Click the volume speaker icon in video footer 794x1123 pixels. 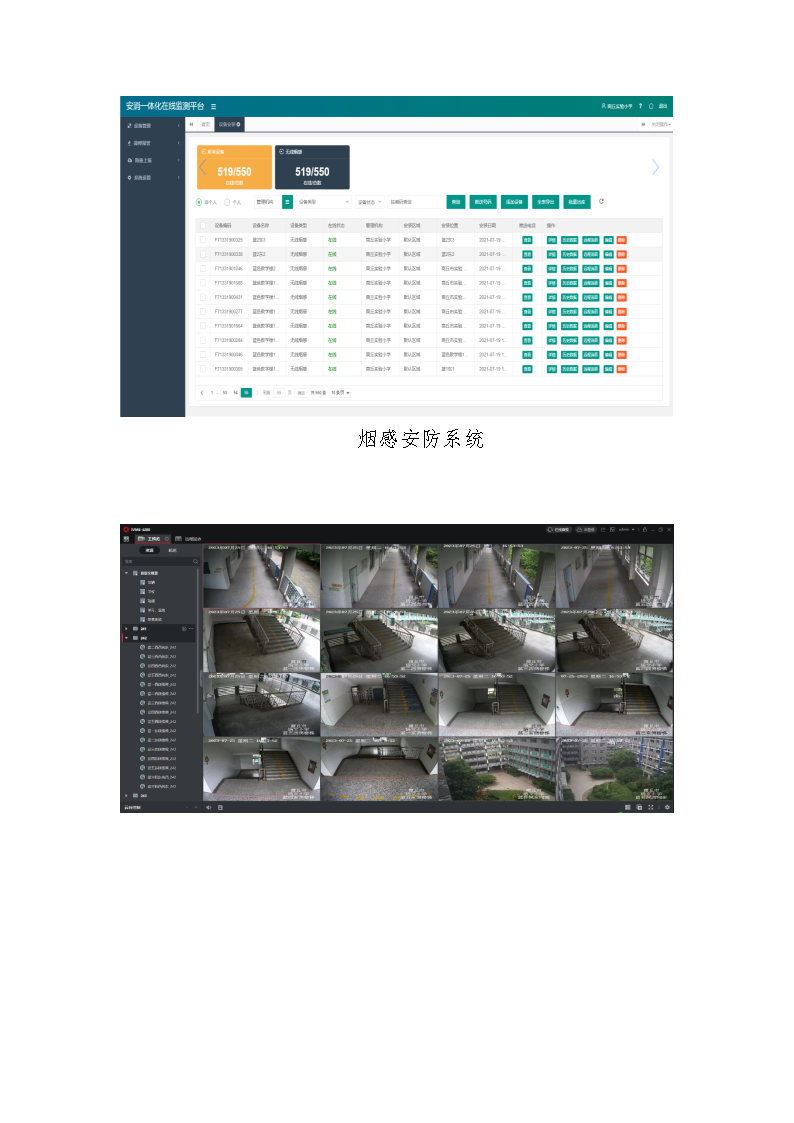pos(208,806)
